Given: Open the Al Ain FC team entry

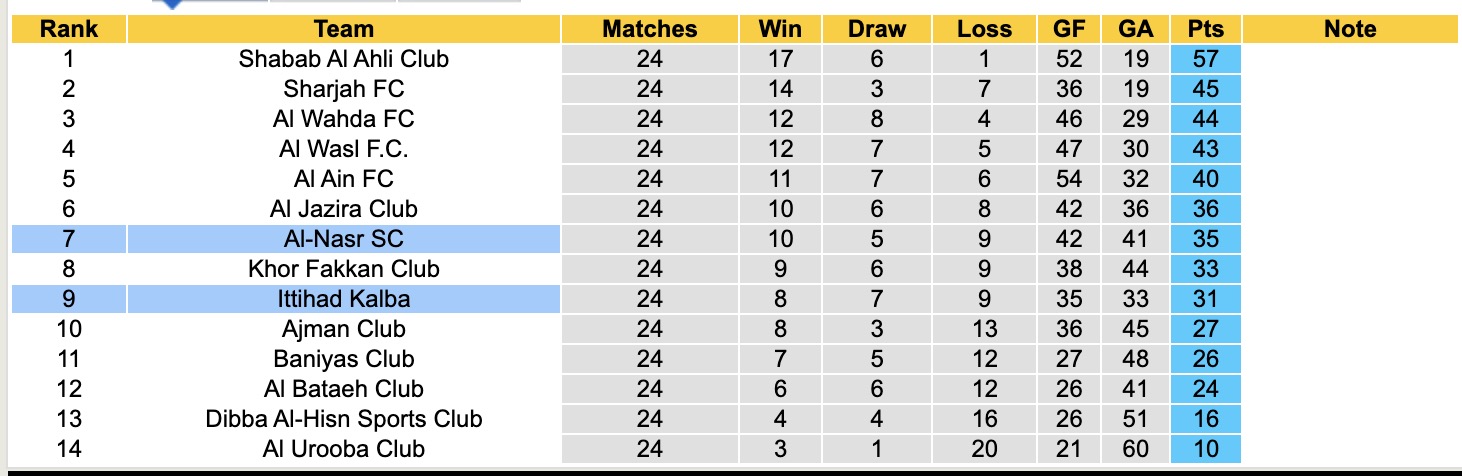Looking at the screenshot, I should [x=343, y=179].
